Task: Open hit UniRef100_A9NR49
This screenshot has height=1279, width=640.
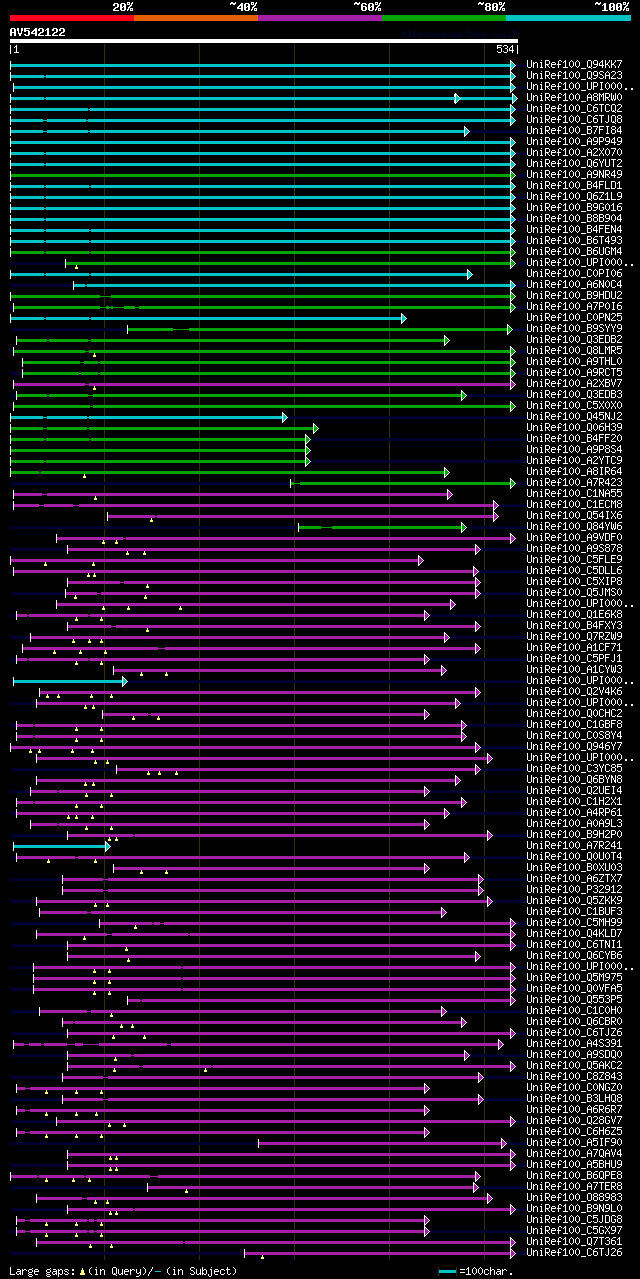Action: (576, 174)
